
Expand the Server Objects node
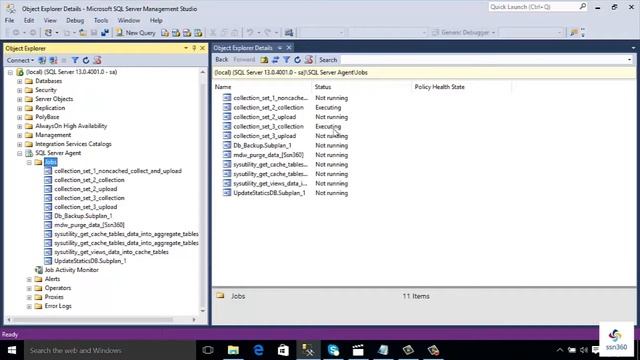[x=20, y=99]
